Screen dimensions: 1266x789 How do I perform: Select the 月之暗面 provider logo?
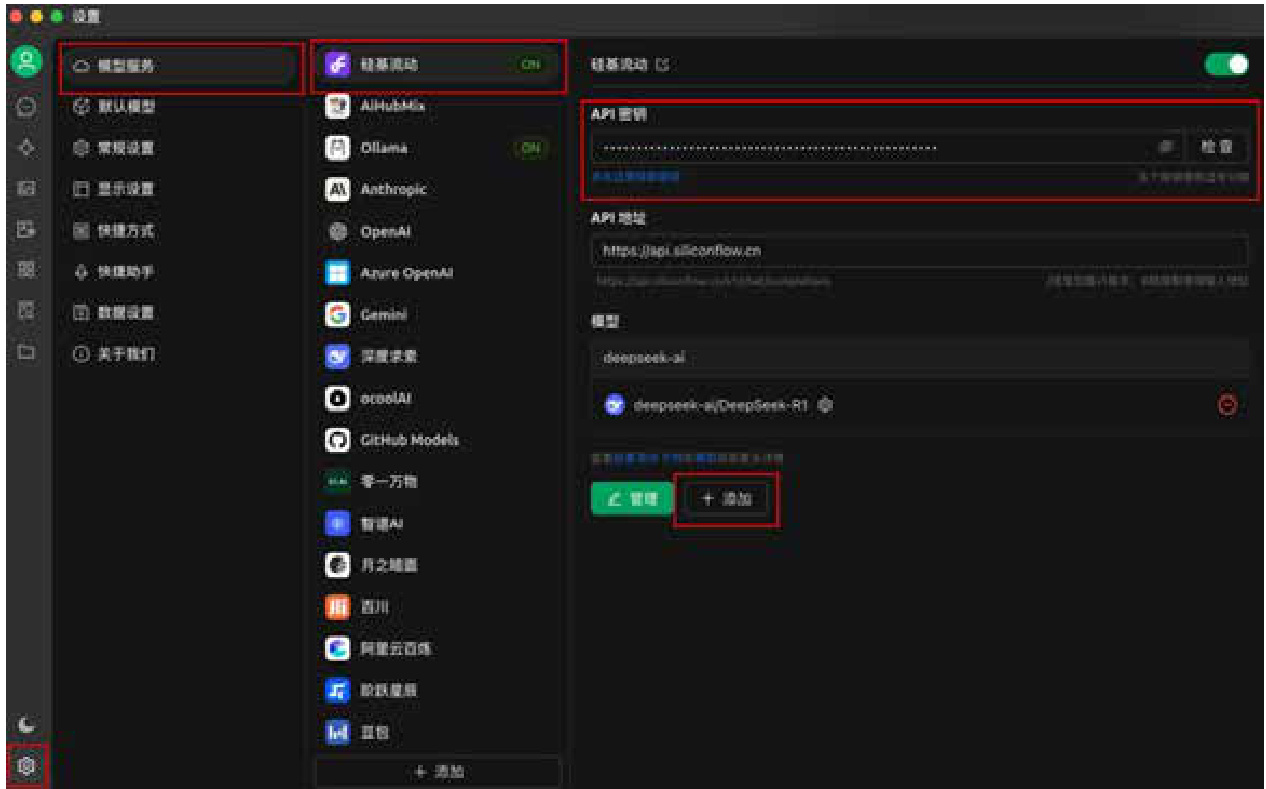338,565
